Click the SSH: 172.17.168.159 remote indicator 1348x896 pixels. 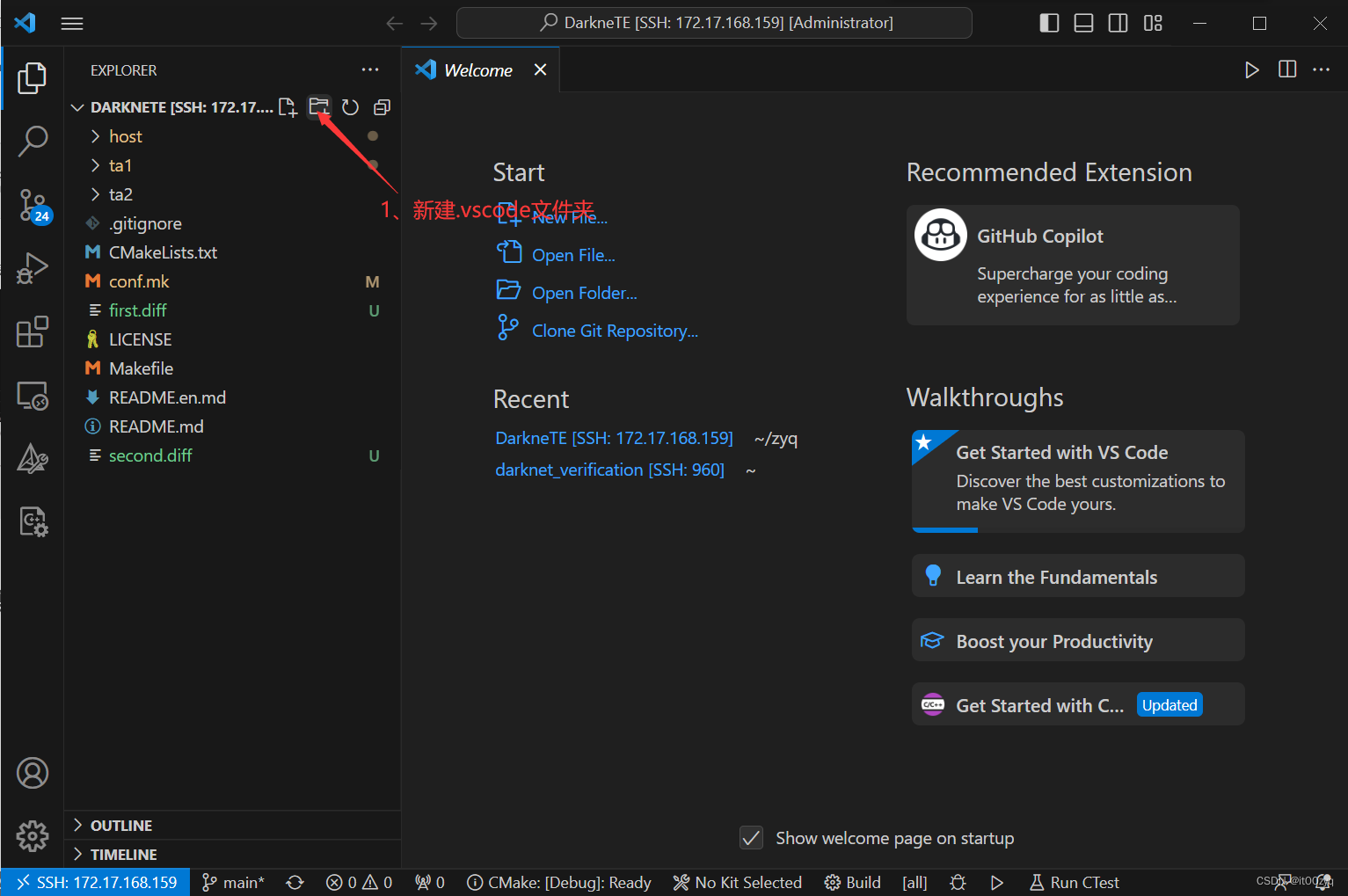coord(96,882)
